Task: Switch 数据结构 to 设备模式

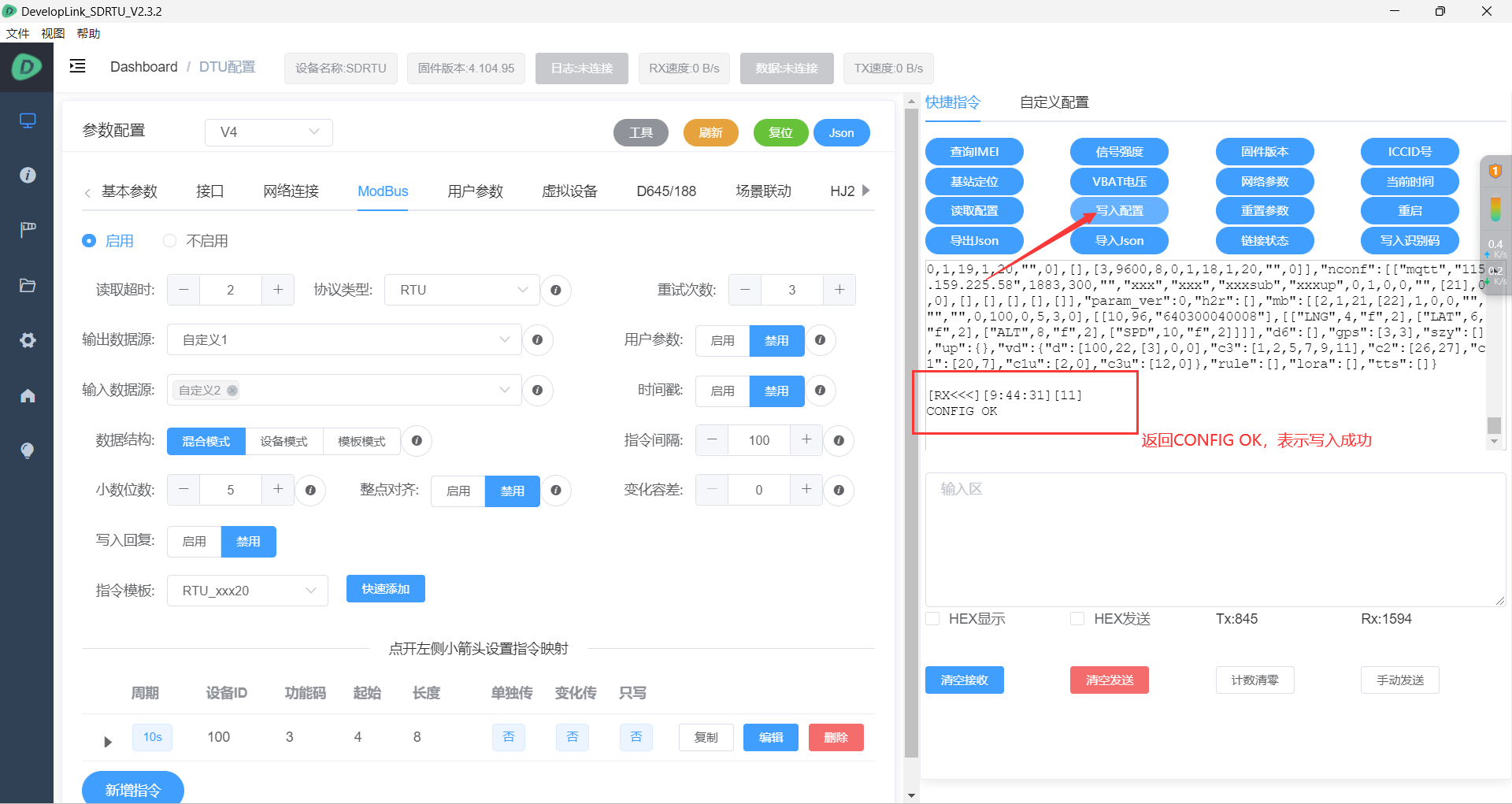Action: point(284,441)
